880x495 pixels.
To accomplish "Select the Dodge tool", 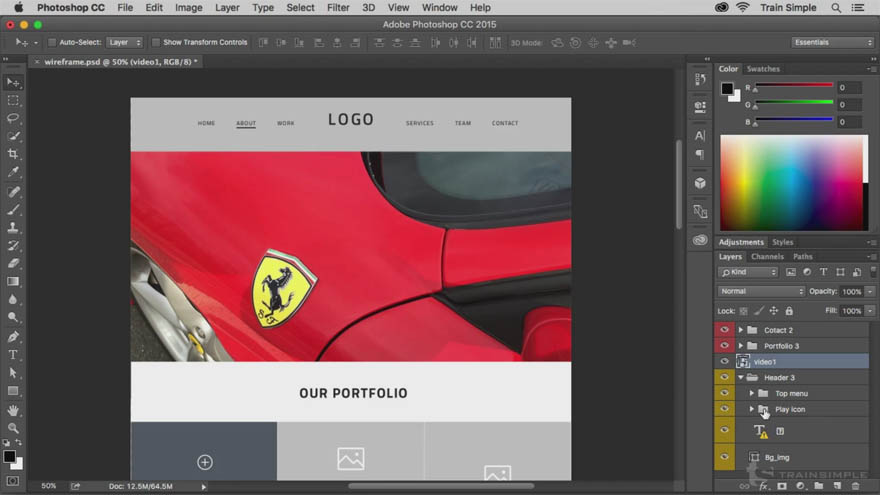I will 13,317.
